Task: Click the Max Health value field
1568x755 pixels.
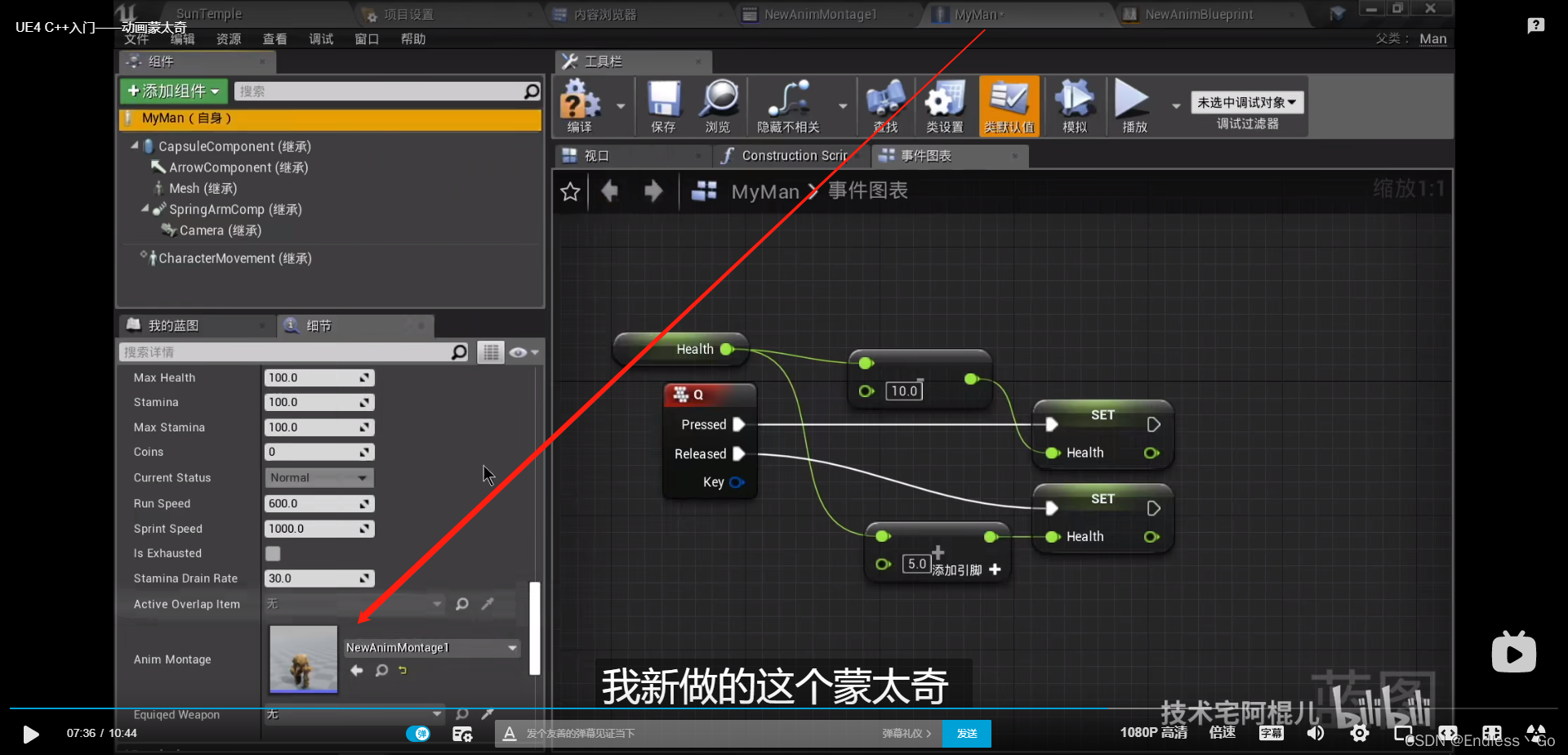Action: [319, 377]
